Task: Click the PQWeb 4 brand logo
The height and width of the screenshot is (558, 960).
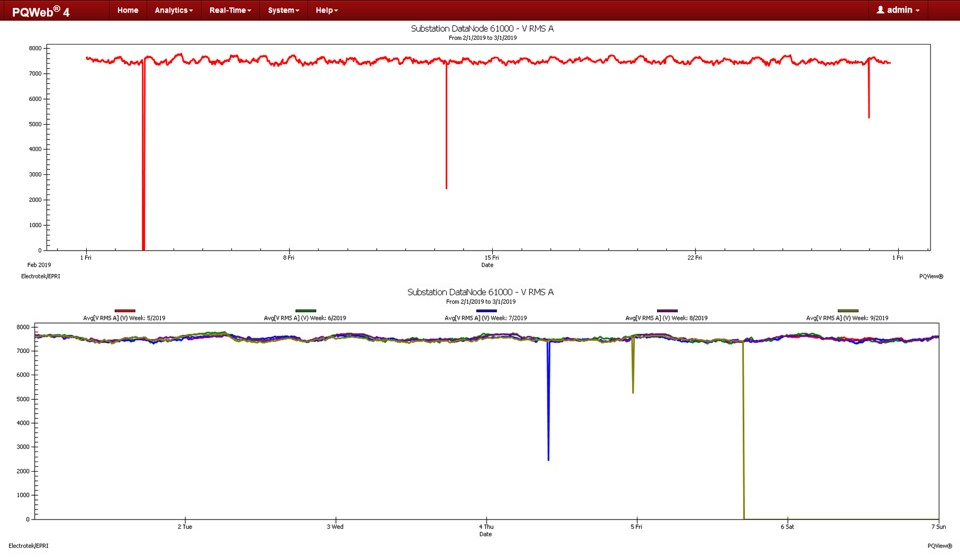Action: click(x=40, y=12)
